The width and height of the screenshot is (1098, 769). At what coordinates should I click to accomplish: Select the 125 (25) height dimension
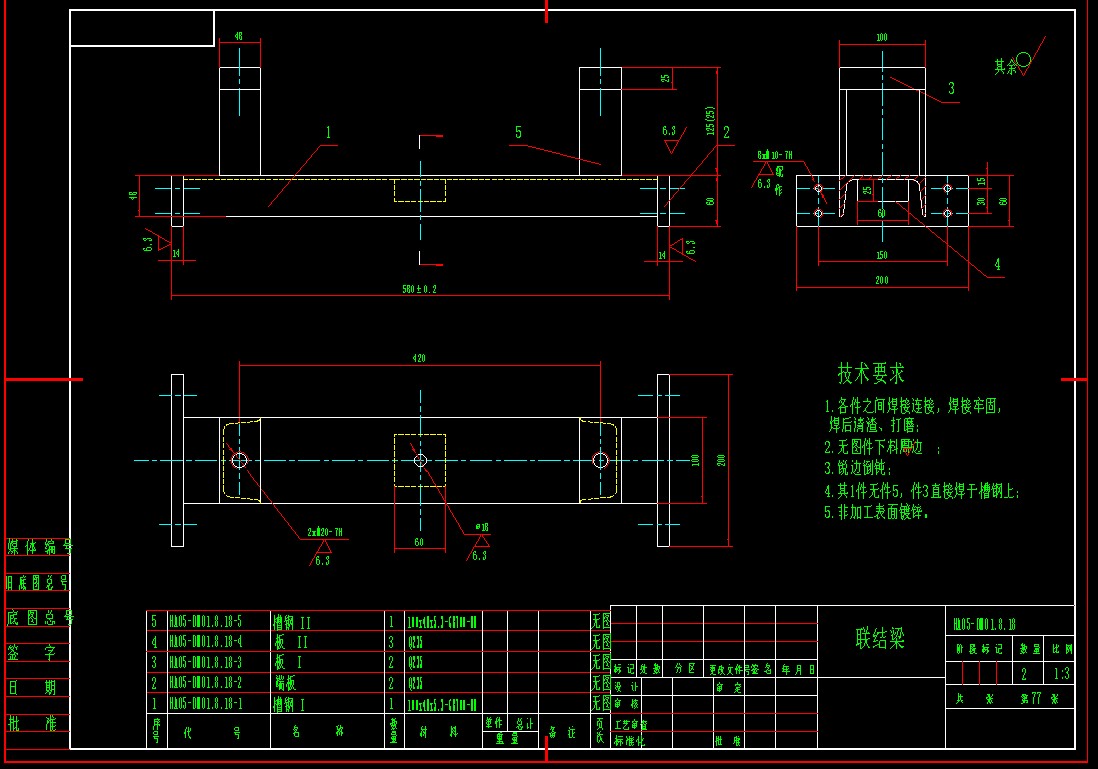(x=710, y=120)
